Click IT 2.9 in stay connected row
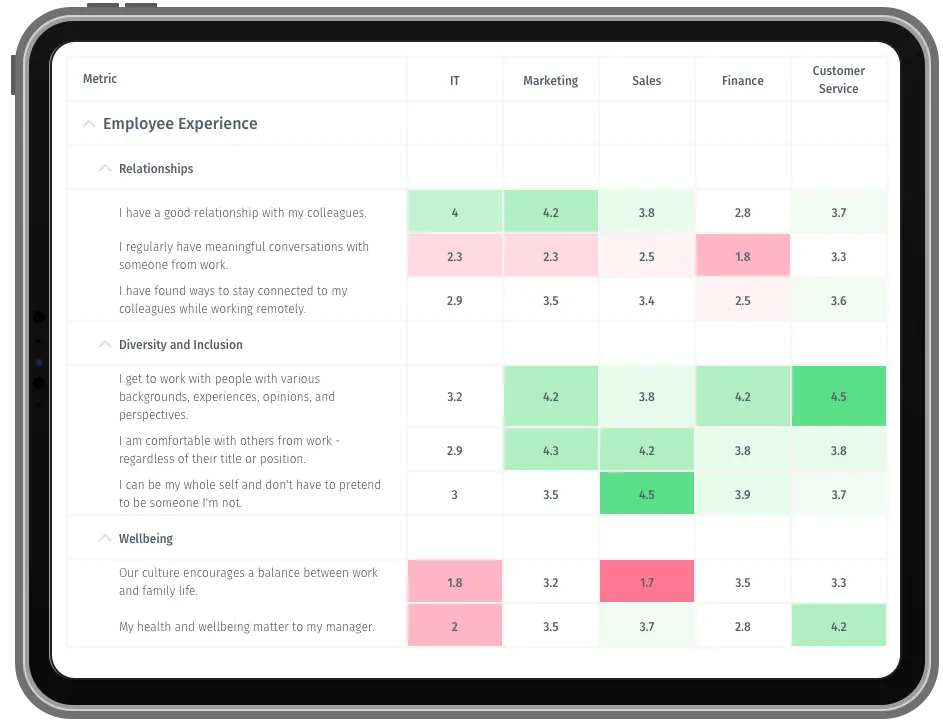943x723 pixels. coord(455,300)
